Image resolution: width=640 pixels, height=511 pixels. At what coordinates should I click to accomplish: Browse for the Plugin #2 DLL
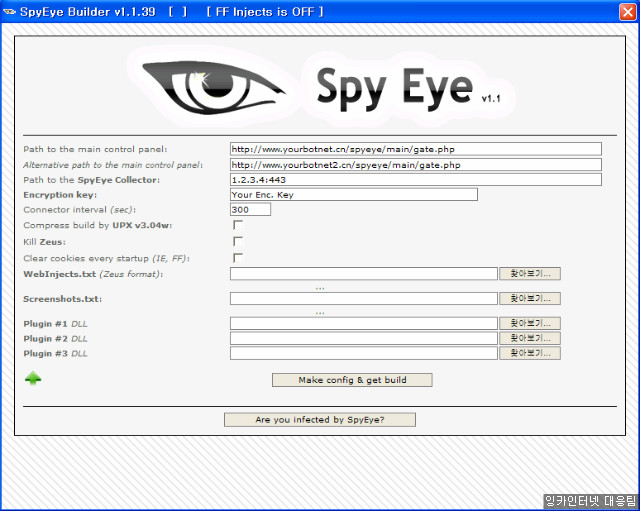pyautogui.click(x=530, y=338)
